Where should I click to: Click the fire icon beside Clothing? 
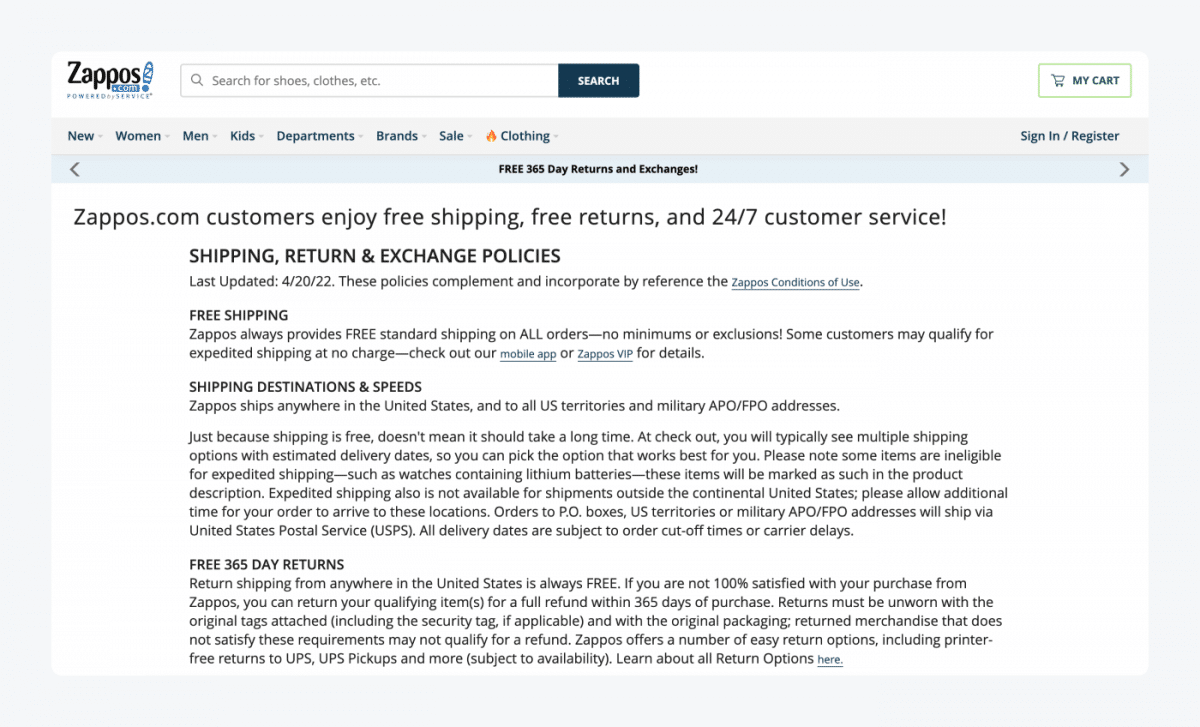(491, 135)
